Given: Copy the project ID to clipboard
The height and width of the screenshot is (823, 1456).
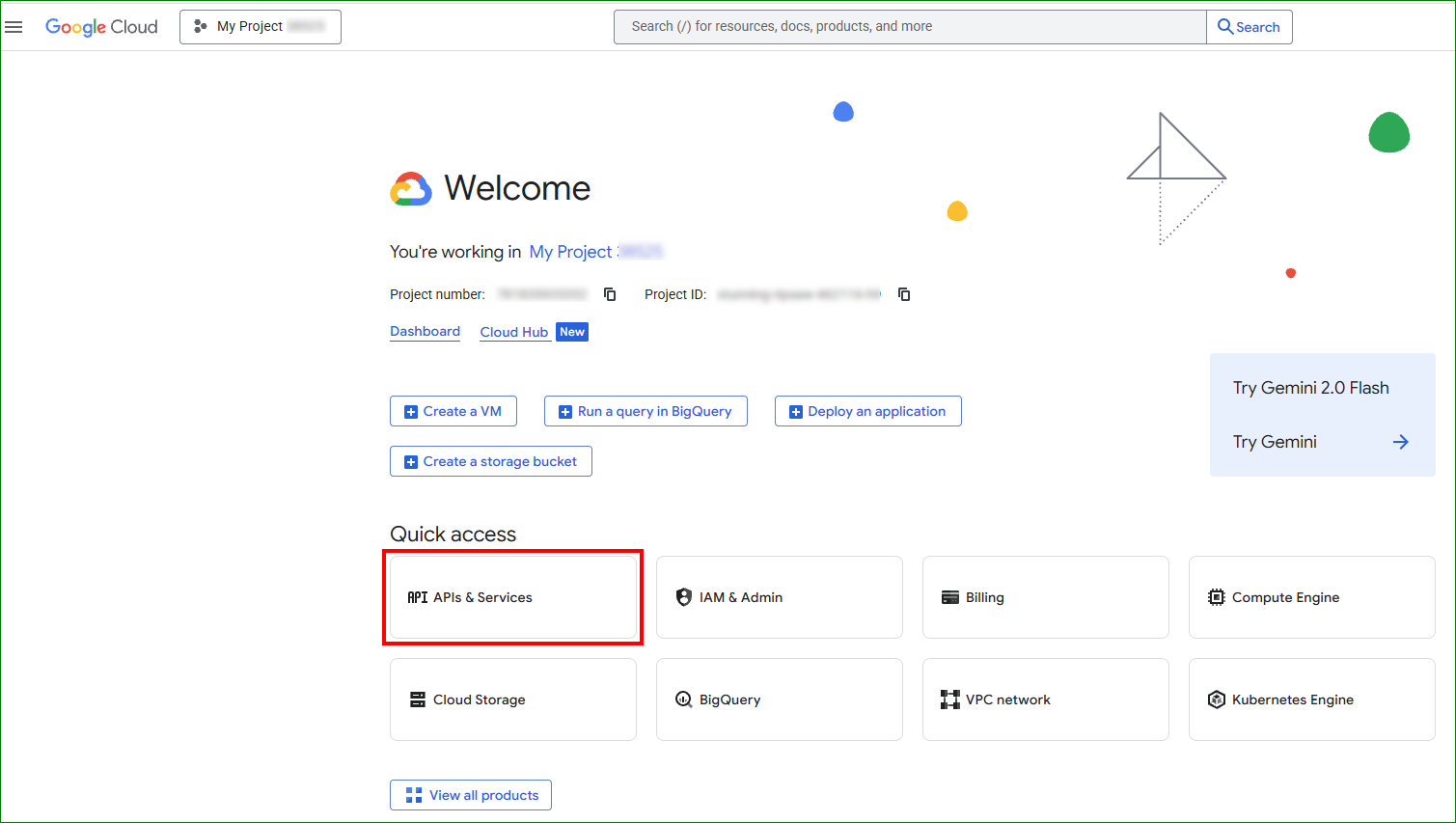Looking at the screenshot, I should [x=904, y=294].
